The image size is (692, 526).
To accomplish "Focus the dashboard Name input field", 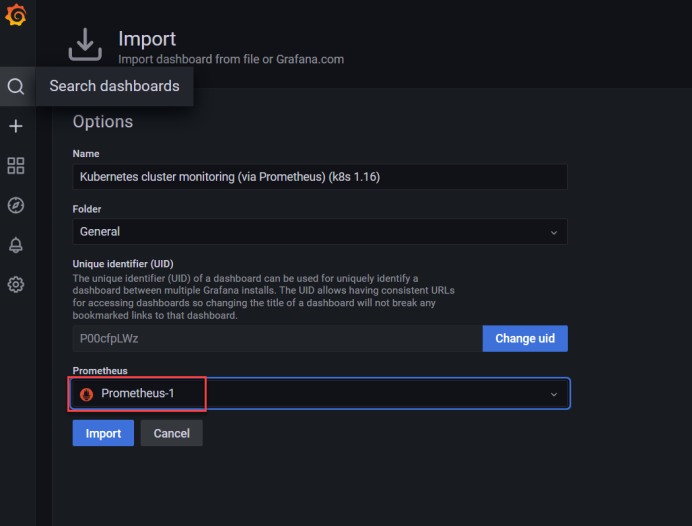I will (x=319, y=177).
